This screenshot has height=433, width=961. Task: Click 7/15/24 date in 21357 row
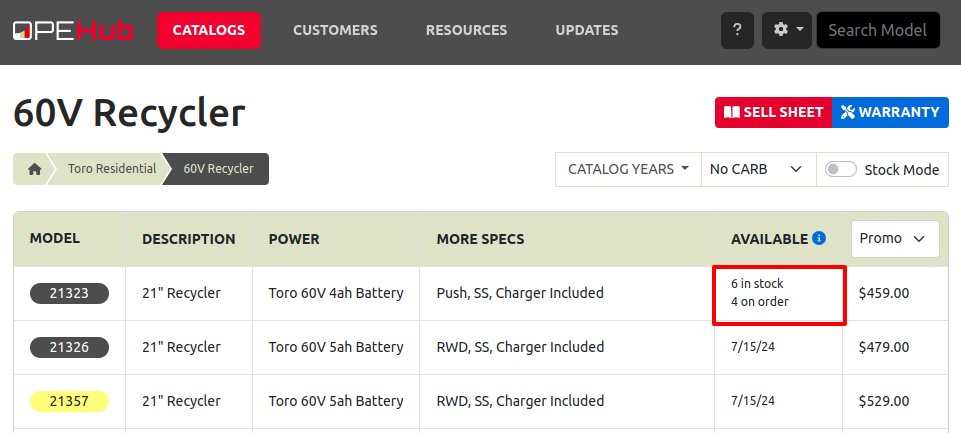753,400
